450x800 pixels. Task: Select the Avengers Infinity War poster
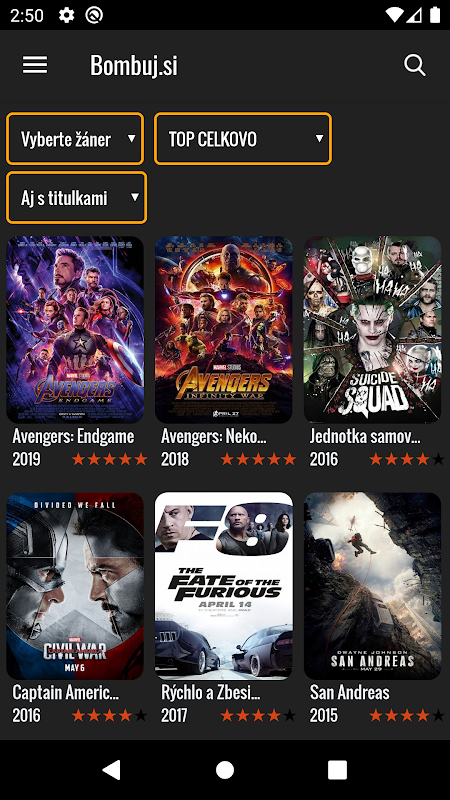click(224, 330)
